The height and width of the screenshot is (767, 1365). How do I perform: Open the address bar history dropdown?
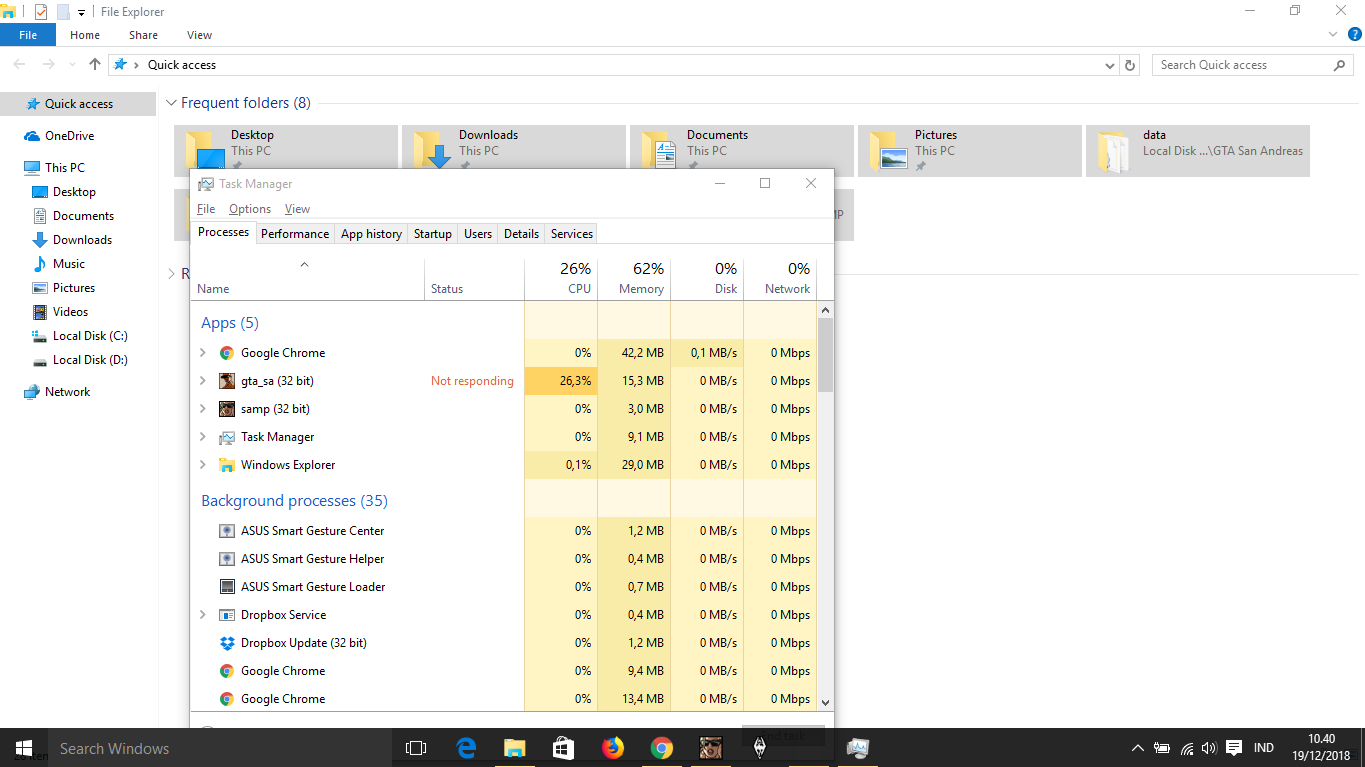(x=1110, y=65)
